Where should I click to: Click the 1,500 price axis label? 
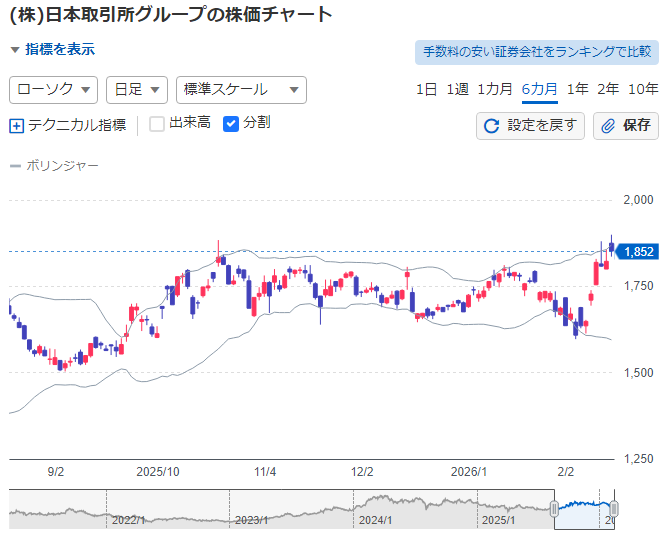[638, 373]
